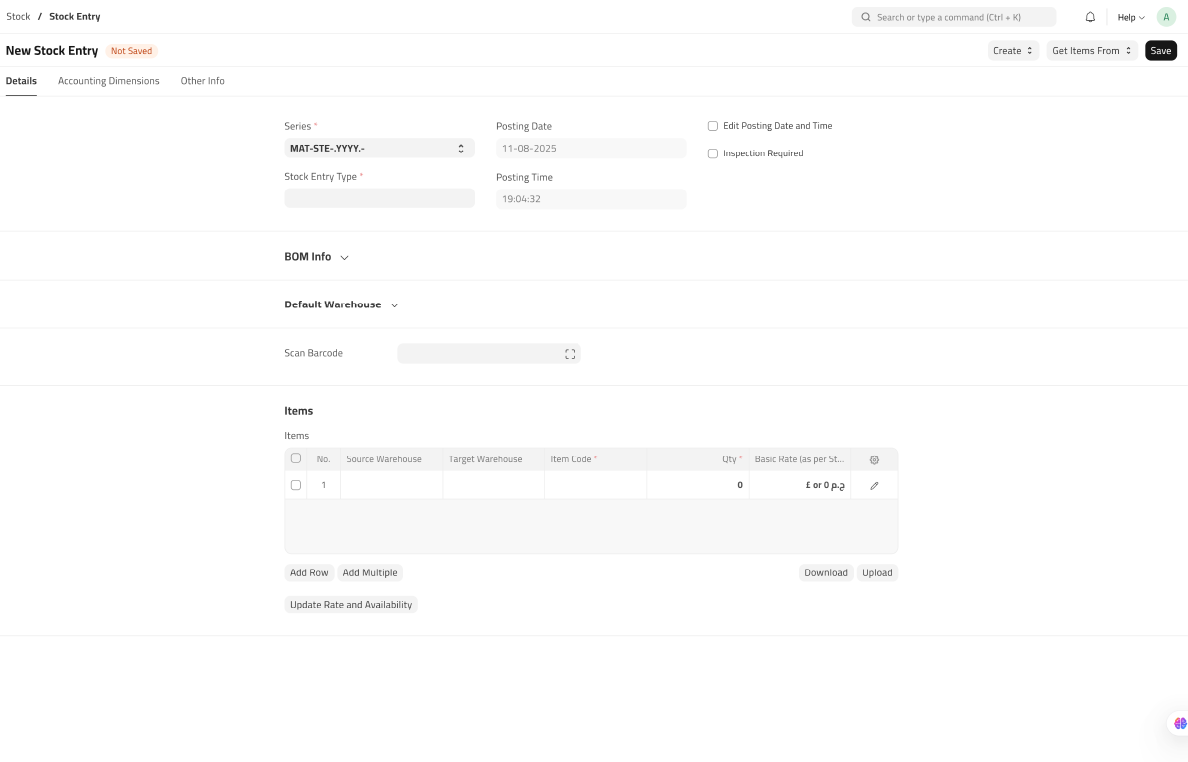Enable Edit Posting Date and Time

pos(713,126)
